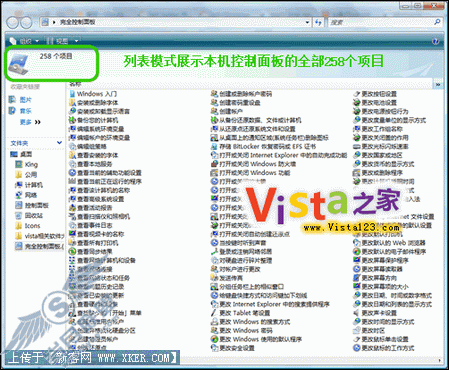449x370 pixels.
Task: Select 更改 Windows 的搜索方式 text
Action: (x=255, y=322)
